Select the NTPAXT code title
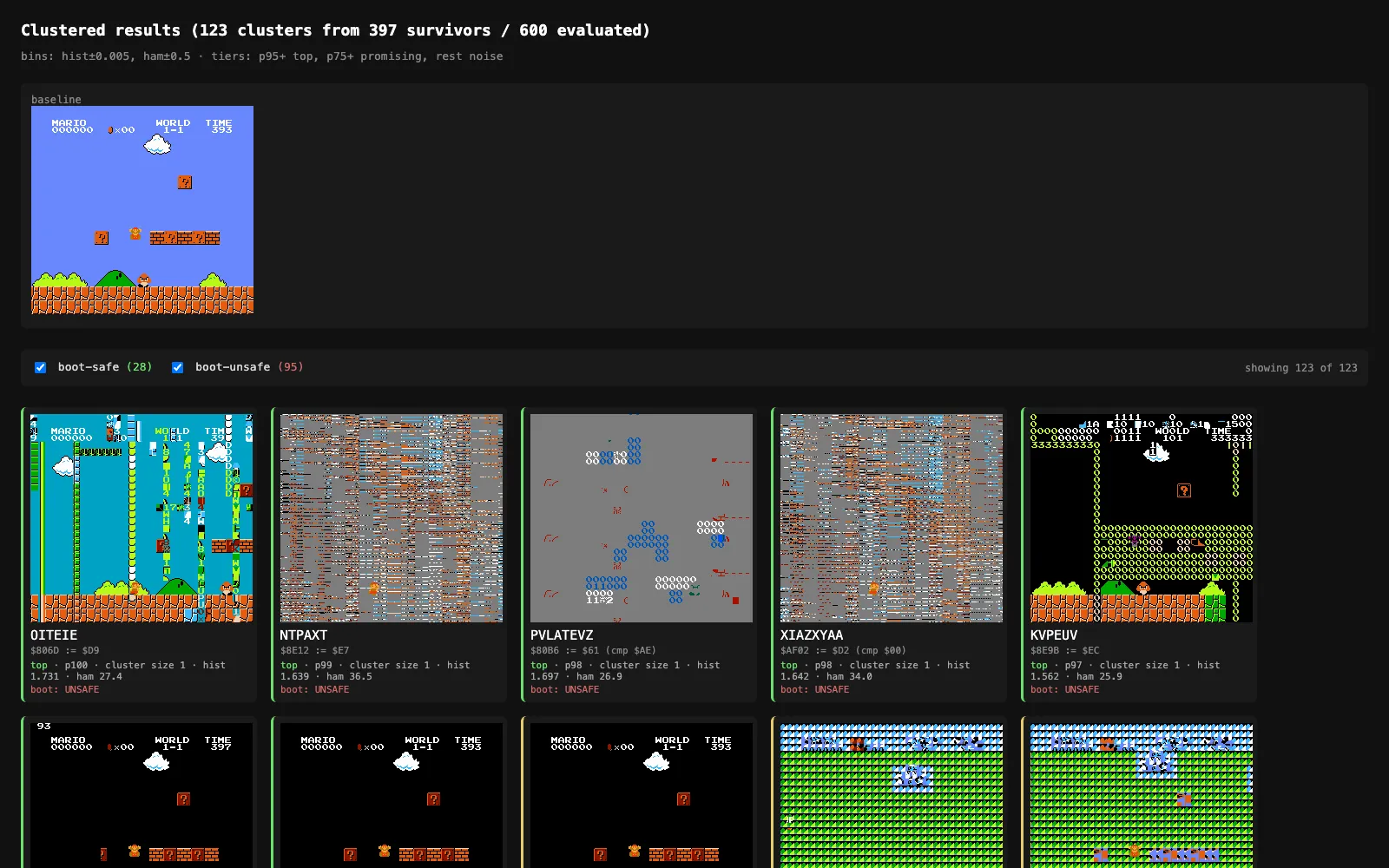 coord(304,635)
